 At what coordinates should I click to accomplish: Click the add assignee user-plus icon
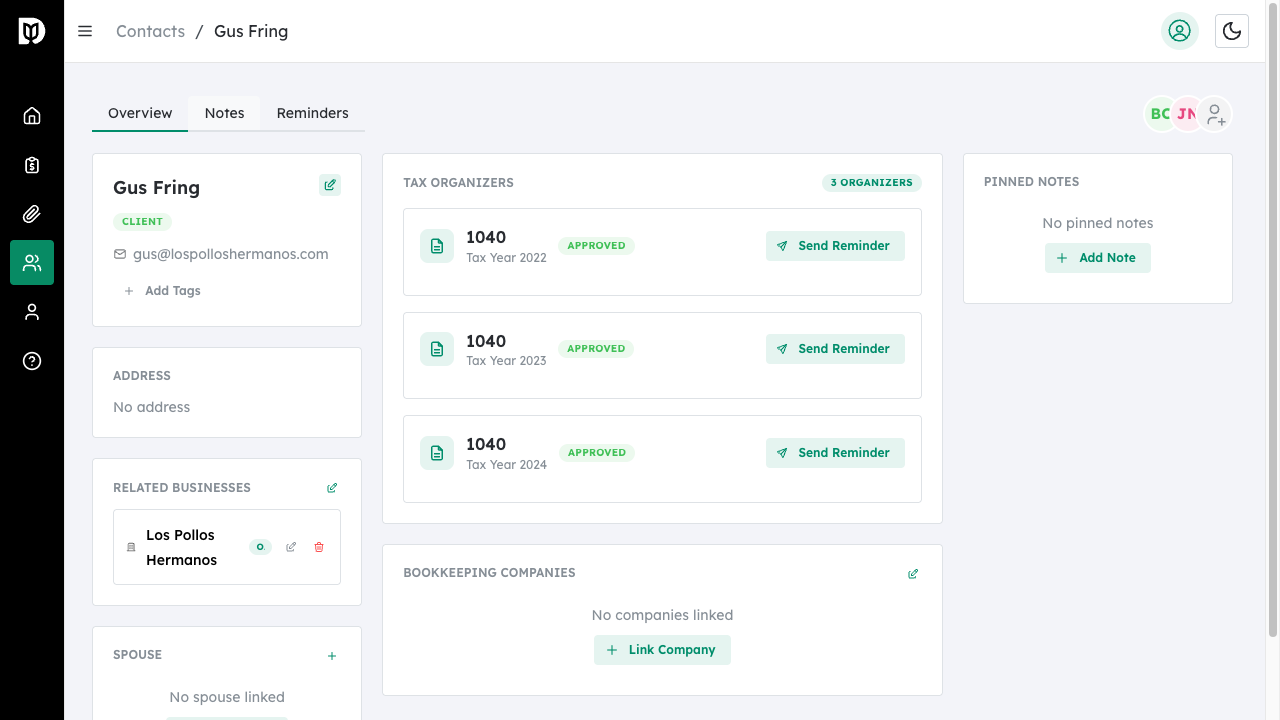tap(1215, 114)
